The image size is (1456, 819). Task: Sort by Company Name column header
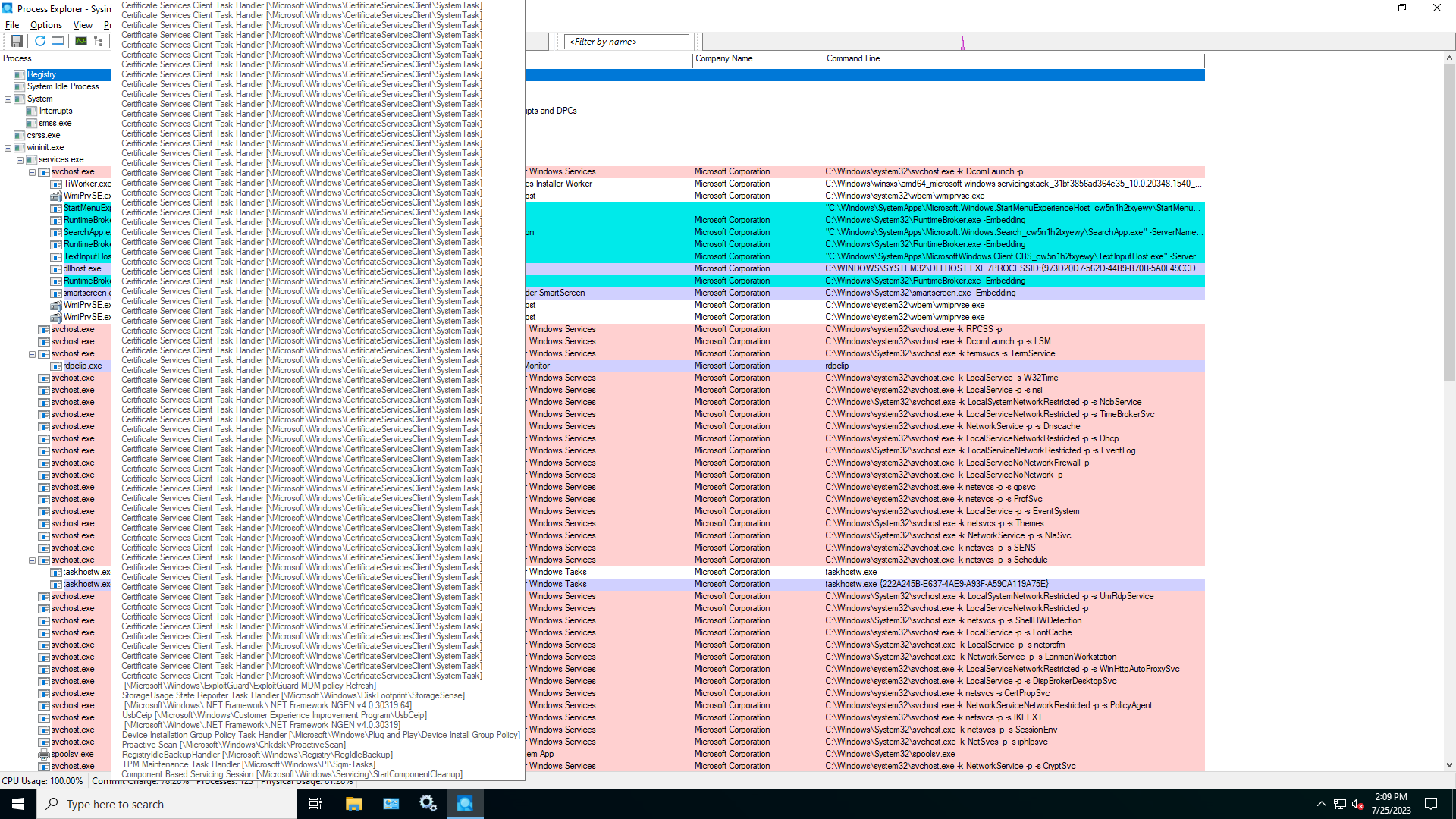(758, 58)
